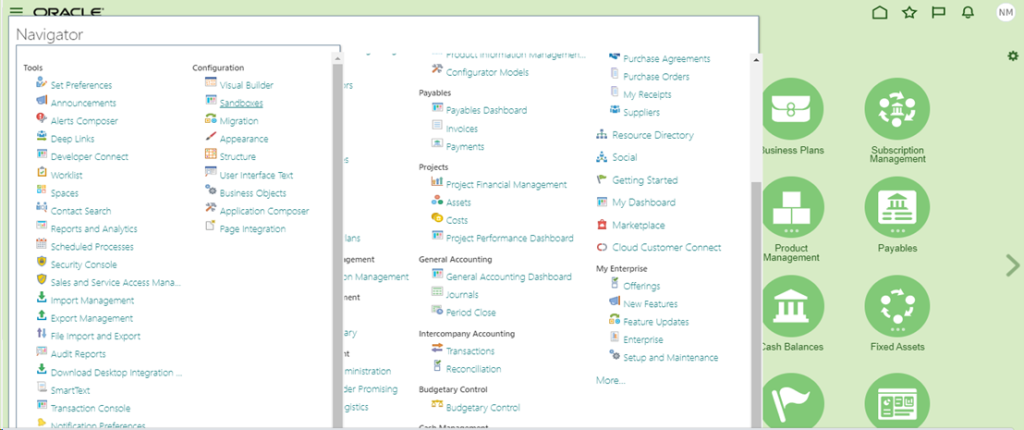Click the Announcements megaphone icon
Image resolution: width=1024 pixels, height=430 pixels.
tap(42, 101)
